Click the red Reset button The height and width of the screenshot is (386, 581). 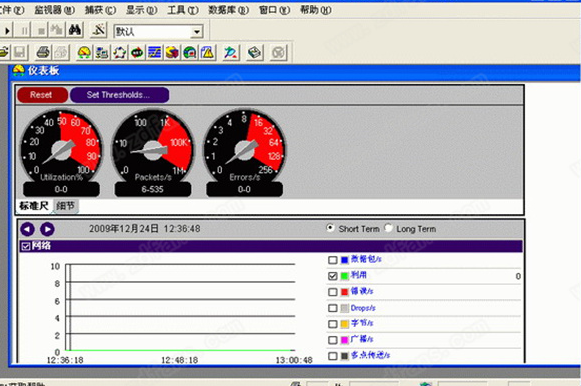42,95
